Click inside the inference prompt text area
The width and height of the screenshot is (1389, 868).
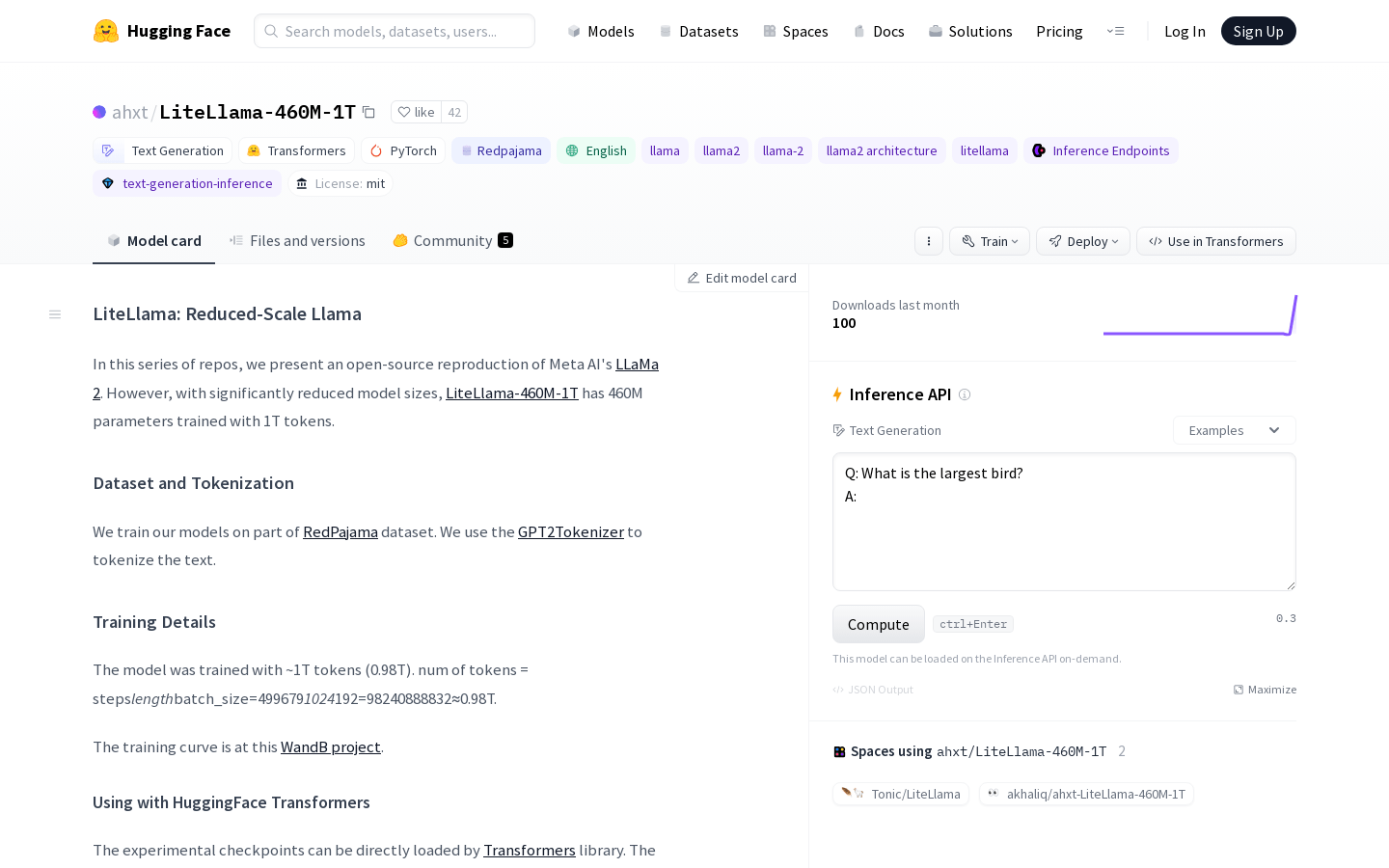(1064, 522)
